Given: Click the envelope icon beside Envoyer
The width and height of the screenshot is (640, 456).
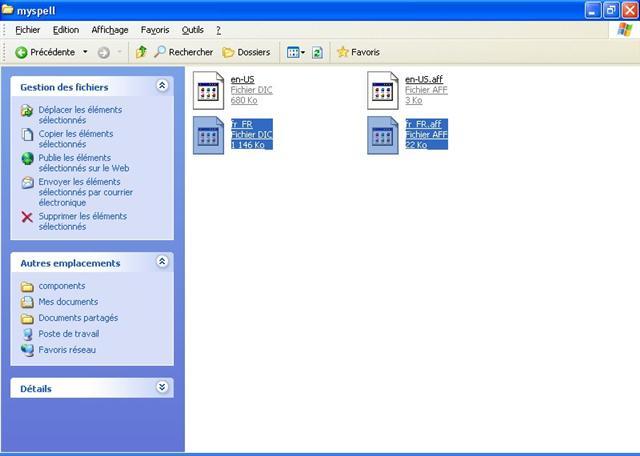Looking at the screenshot, I should (x=27, y=182).
